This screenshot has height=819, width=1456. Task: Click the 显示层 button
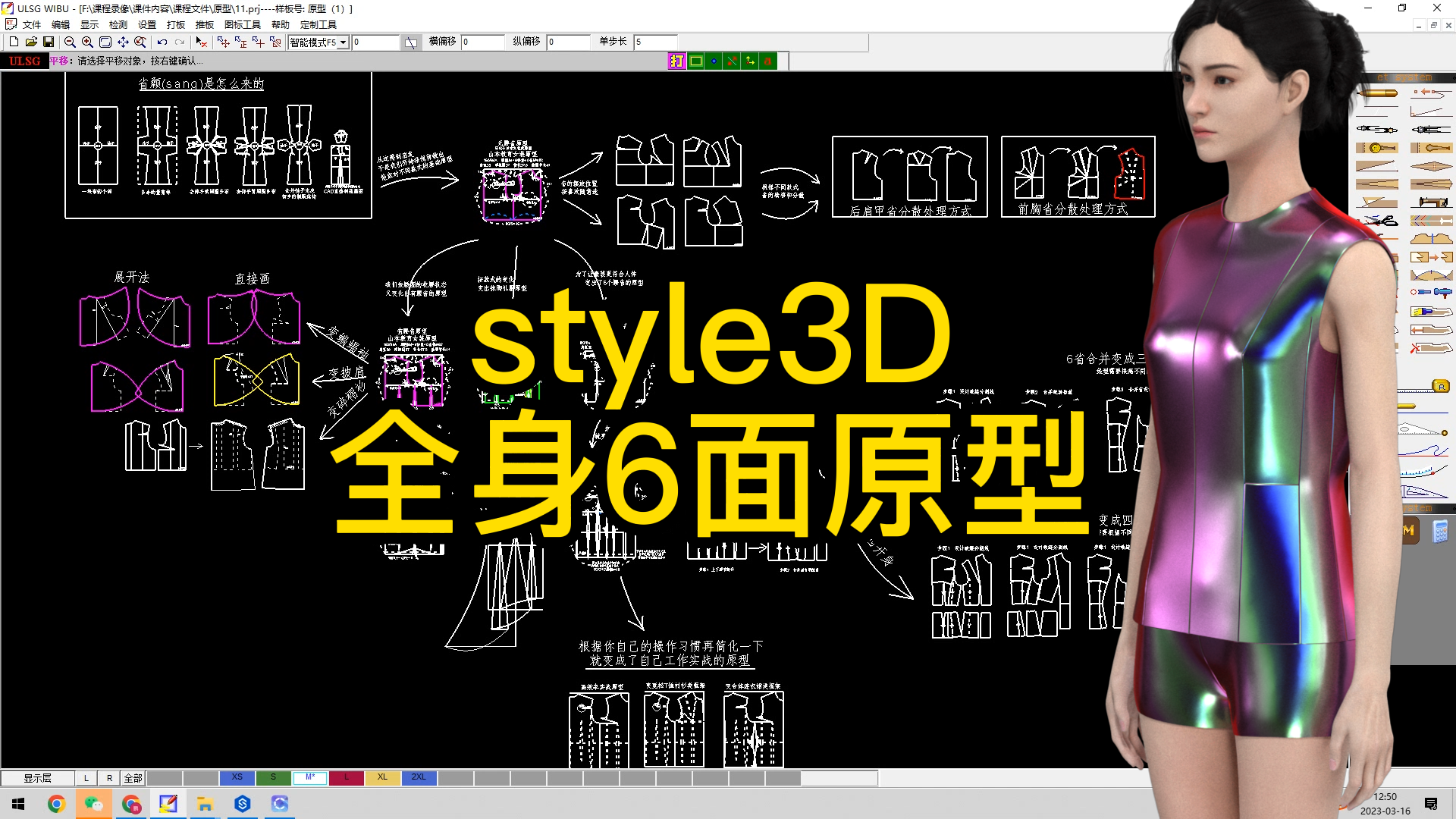(38, 778)
